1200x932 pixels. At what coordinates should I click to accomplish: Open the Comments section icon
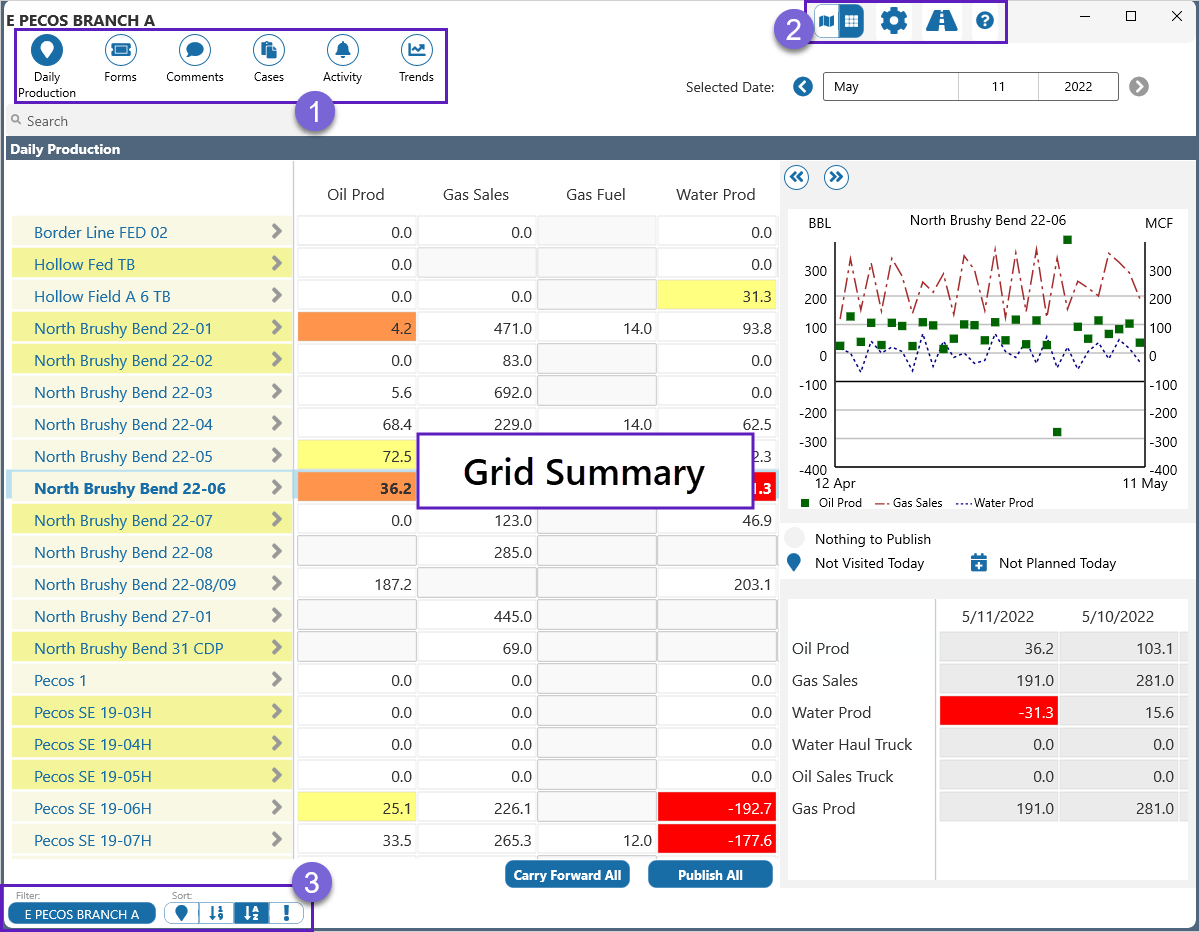[x=194, y=50]
